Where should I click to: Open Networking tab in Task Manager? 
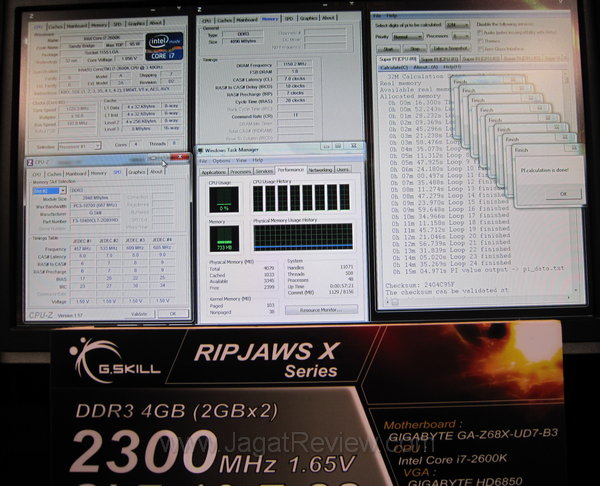click(320, 170)
